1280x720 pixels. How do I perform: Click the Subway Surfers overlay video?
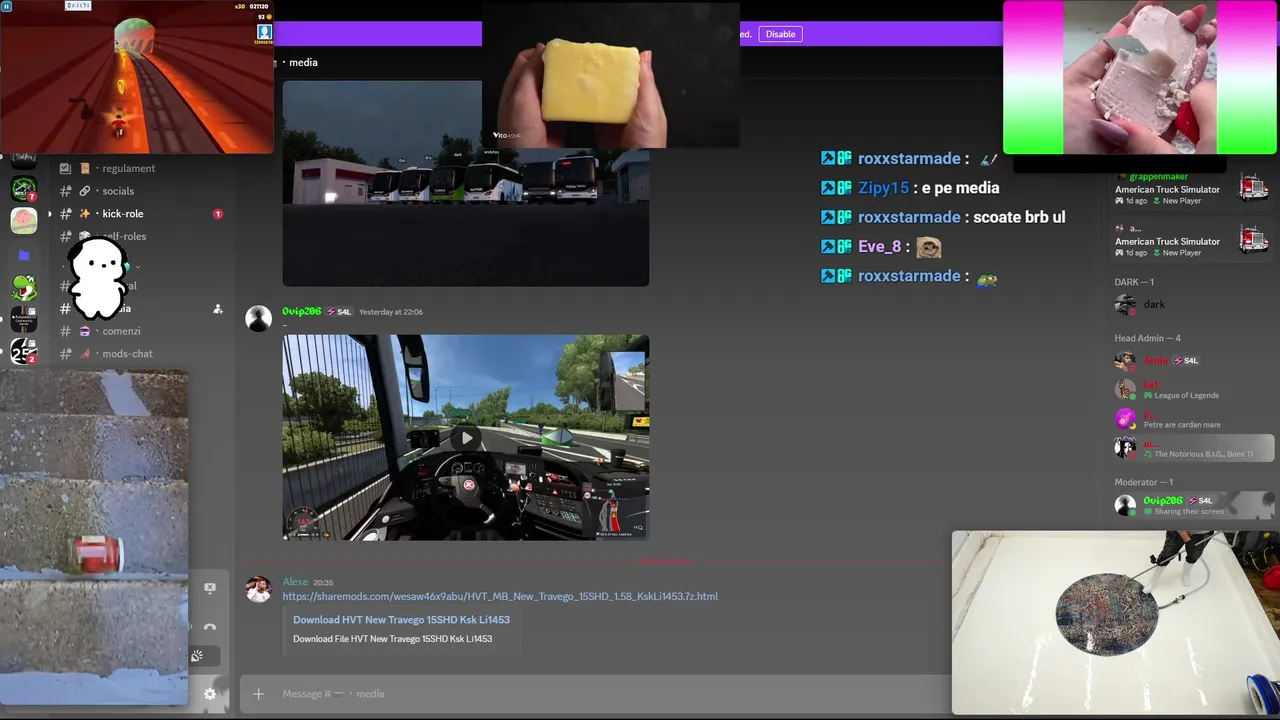click(137, 77)
